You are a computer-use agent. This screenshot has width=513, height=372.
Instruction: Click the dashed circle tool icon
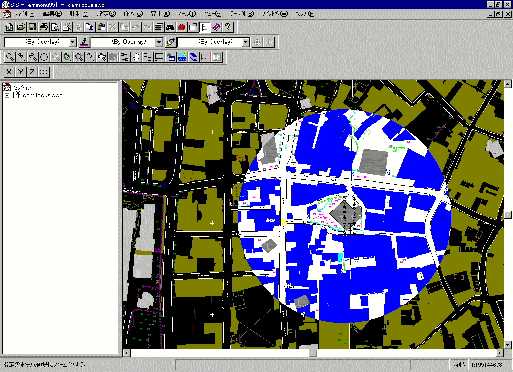click(x=44, y=57)
